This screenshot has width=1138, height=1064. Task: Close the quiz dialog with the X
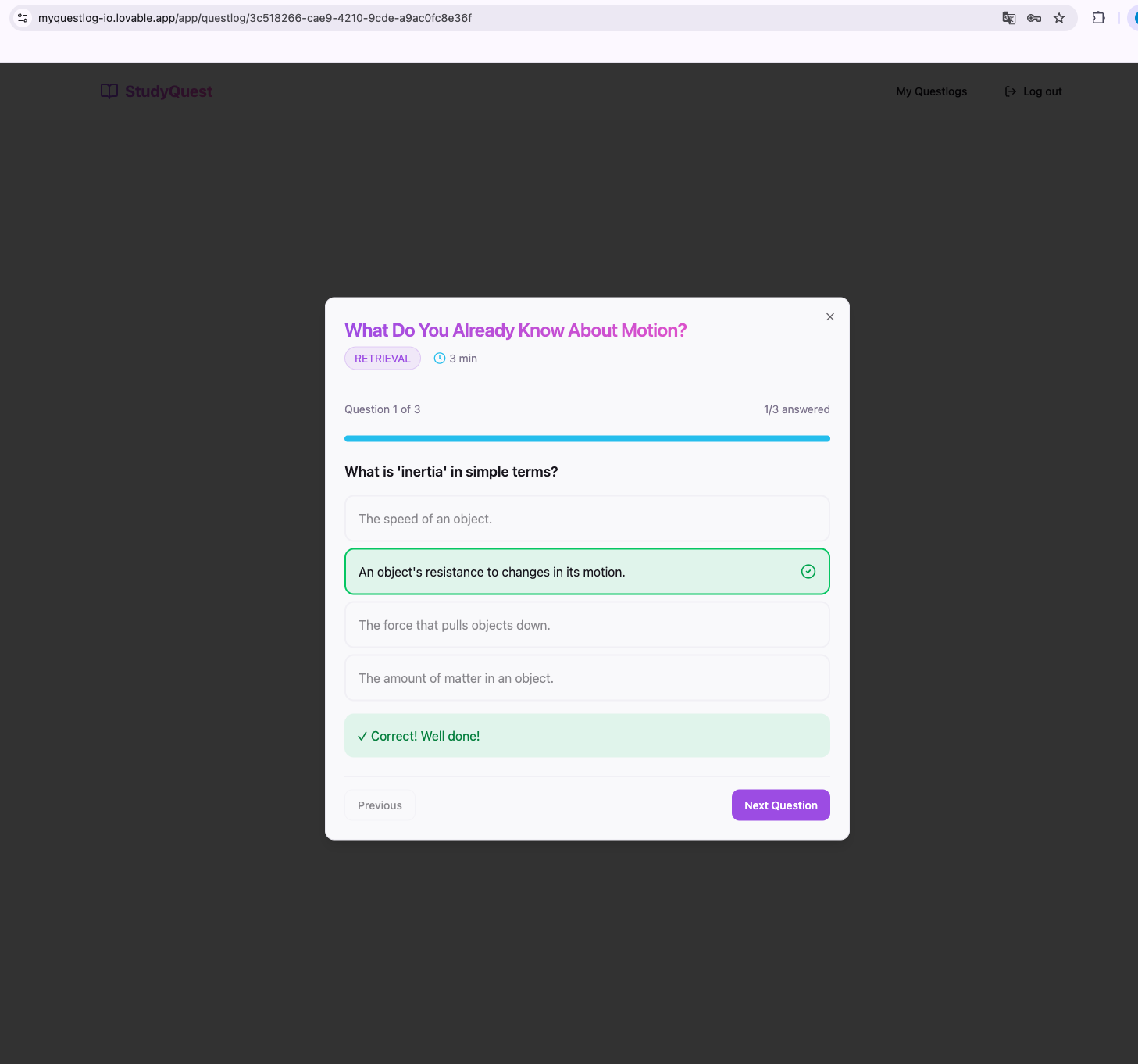click(830, 316)
